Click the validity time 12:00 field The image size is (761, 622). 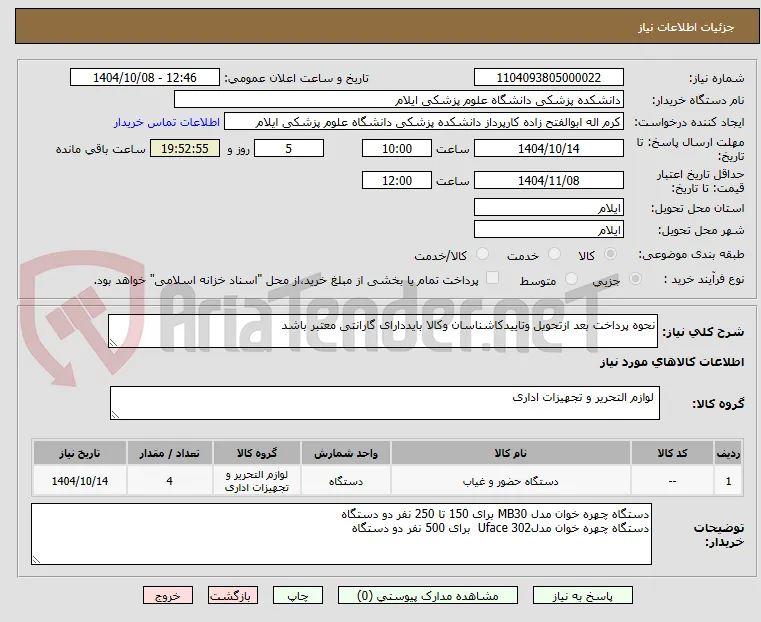pos(397,180)
